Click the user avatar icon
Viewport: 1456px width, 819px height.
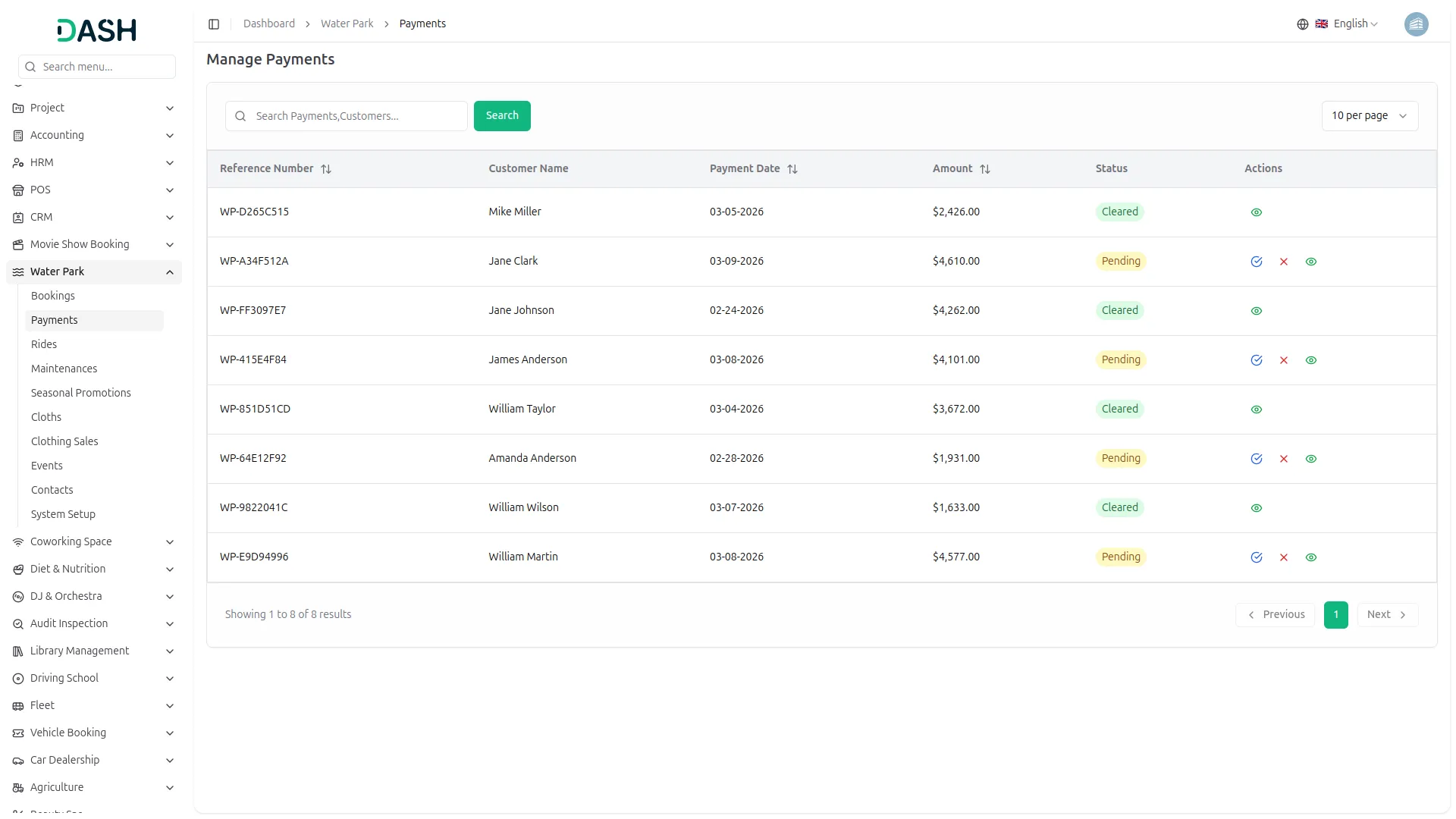pyautogui.click(x=1416, y=24)
